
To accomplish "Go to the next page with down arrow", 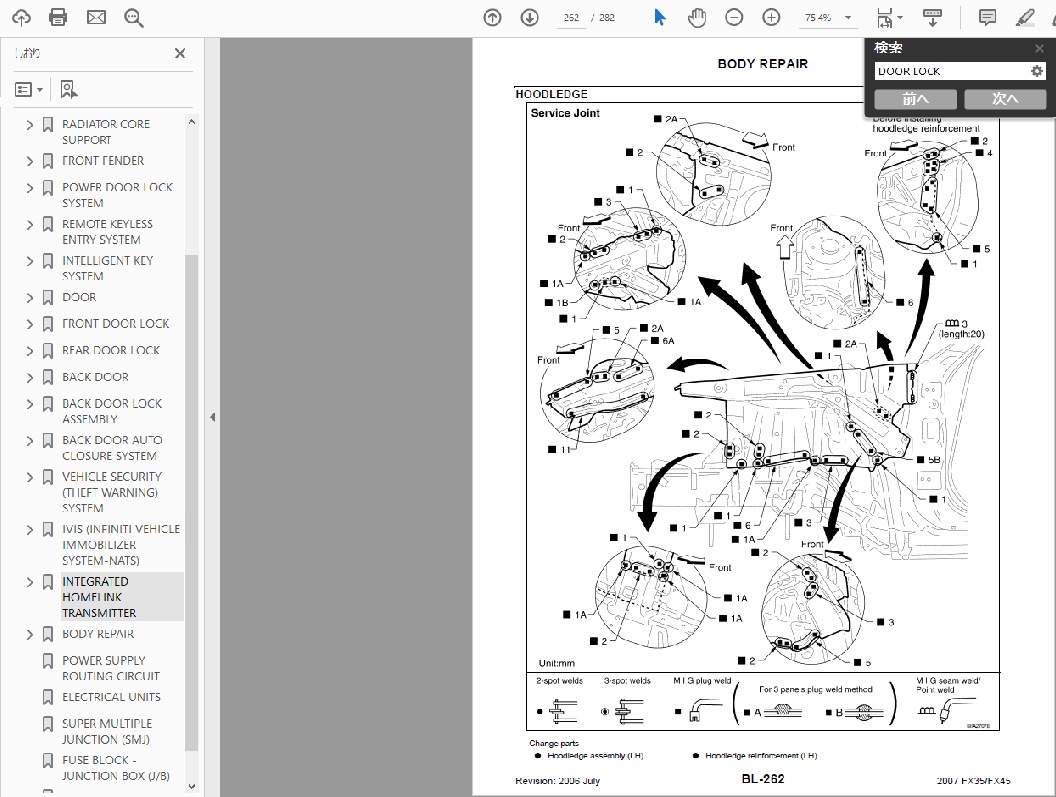I will (529, 18).
